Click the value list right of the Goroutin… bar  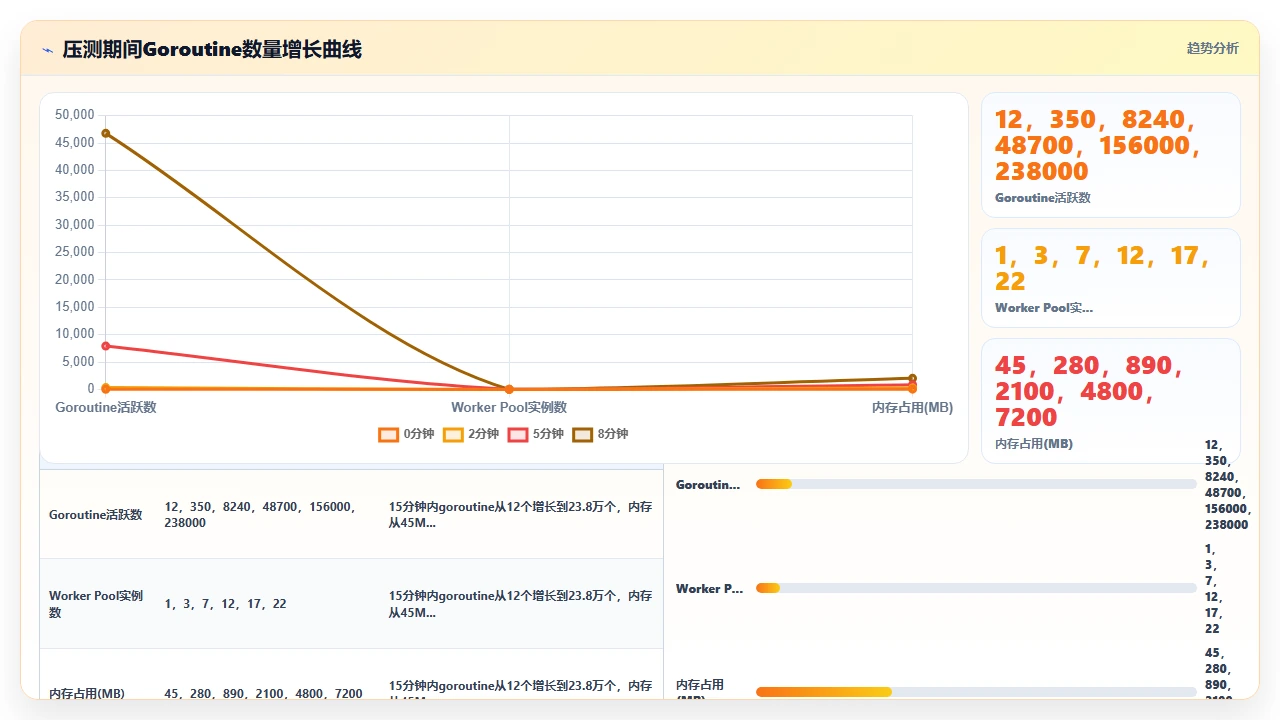(1226, 485)
